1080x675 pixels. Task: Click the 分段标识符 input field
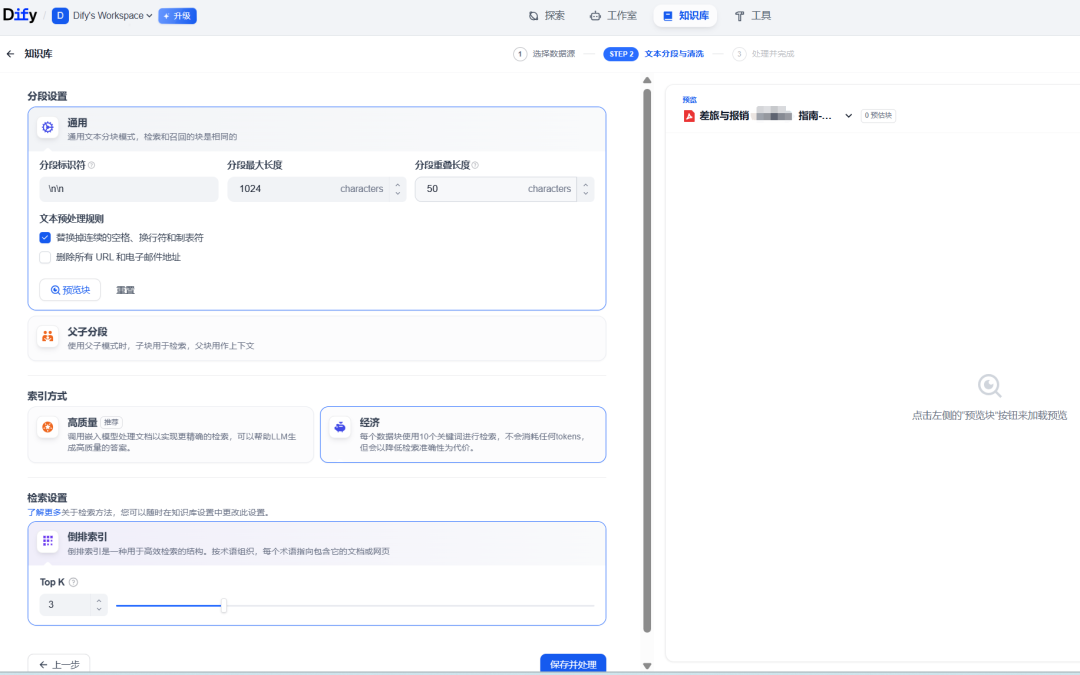(129, 189)
